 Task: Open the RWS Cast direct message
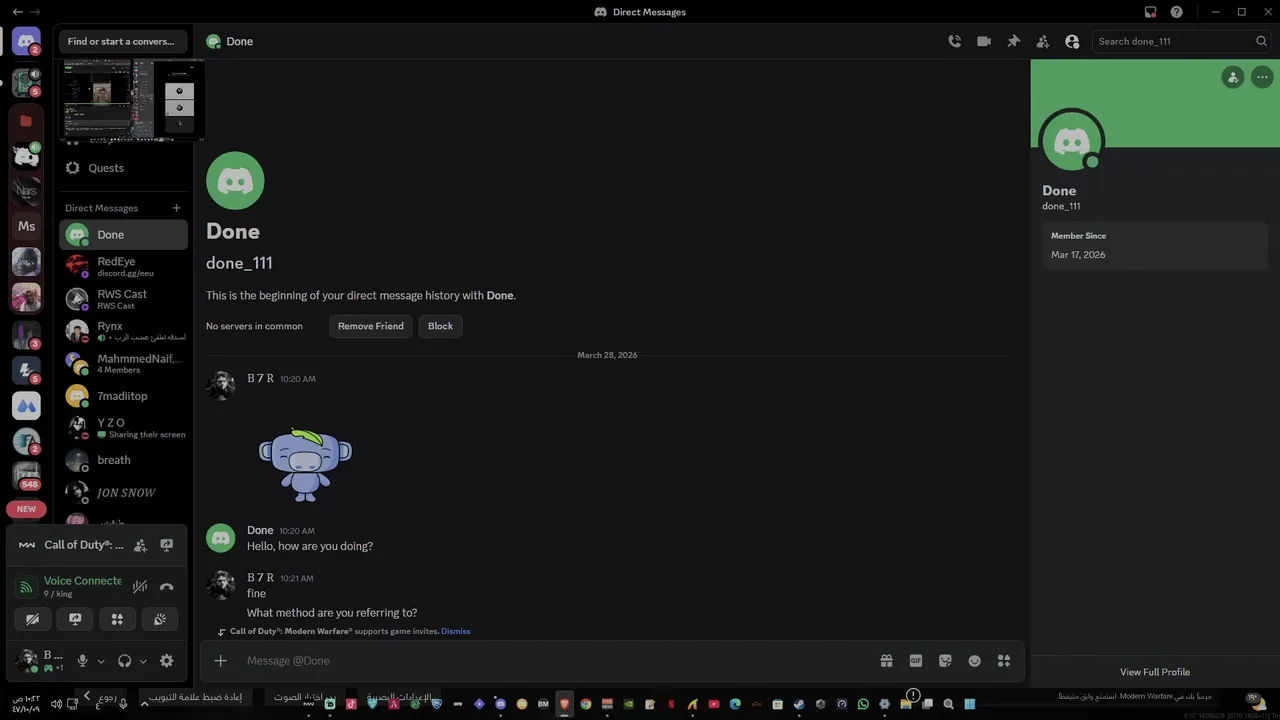point(123,299)
